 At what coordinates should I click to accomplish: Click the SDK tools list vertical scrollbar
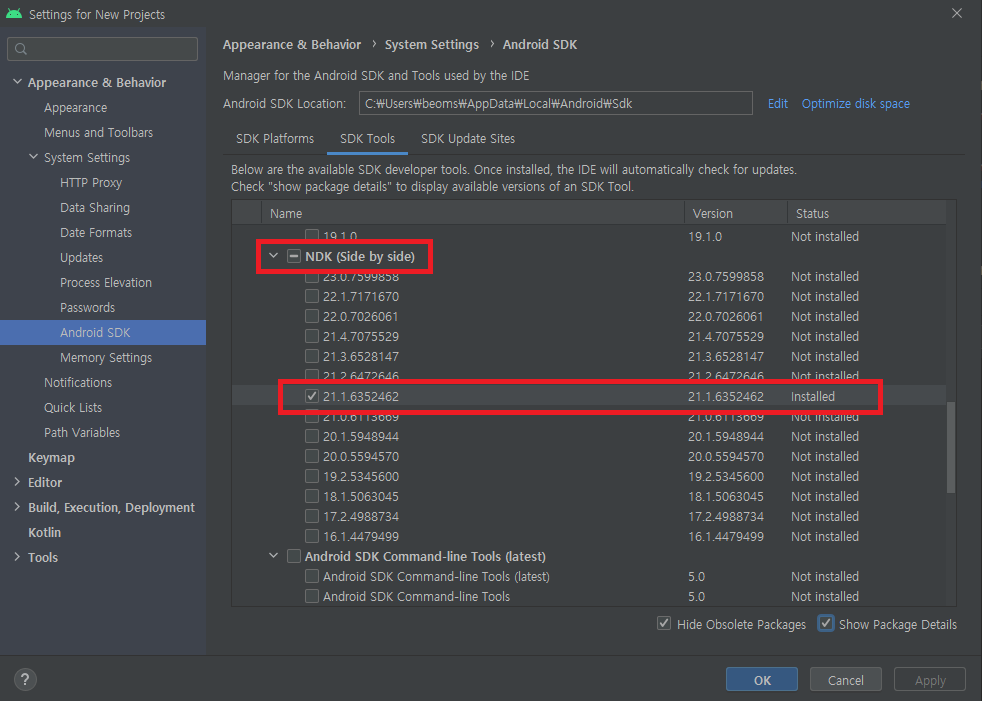(x=951, y=447)
